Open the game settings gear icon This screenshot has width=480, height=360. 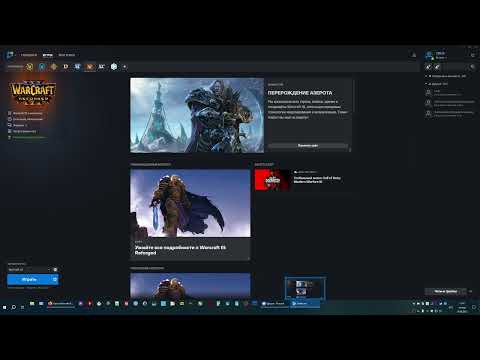[x=55, y=269]
